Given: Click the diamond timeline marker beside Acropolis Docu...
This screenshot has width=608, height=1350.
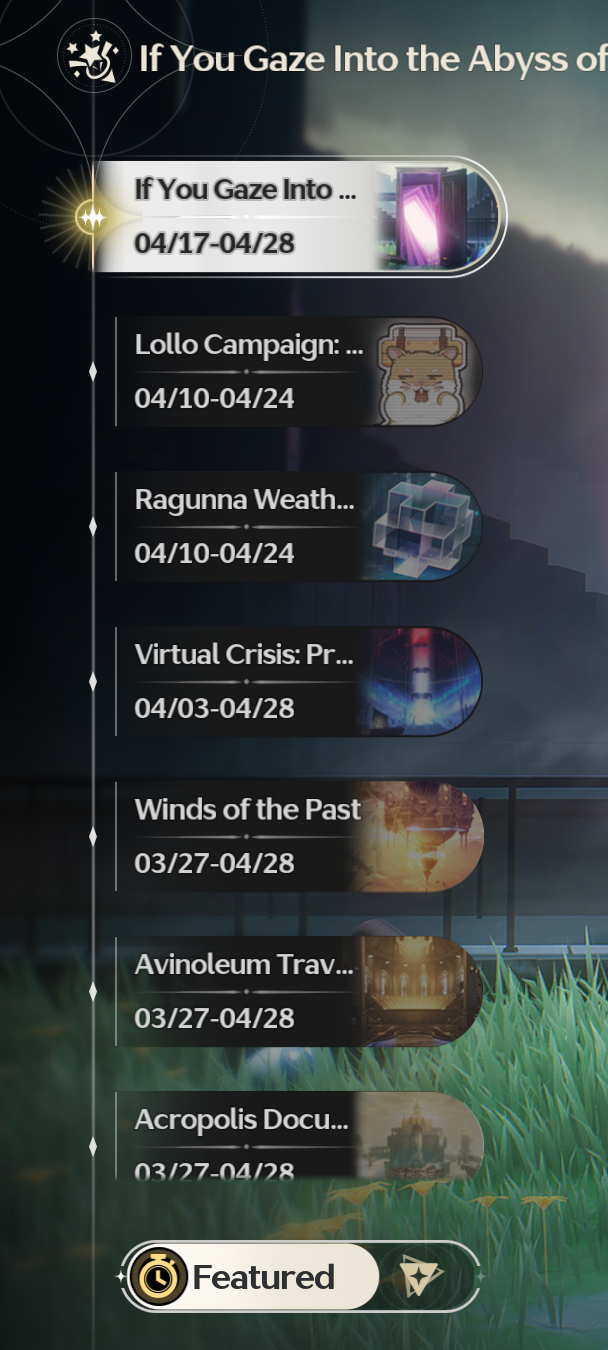Looking at the screenshot, I should tap(93, 1147).
